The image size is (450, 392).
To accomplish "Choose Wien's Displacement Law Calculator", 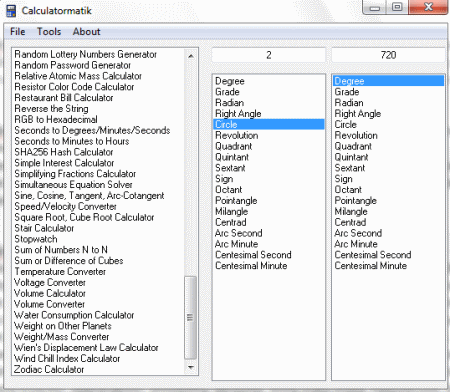I will (x=86, y=348).
